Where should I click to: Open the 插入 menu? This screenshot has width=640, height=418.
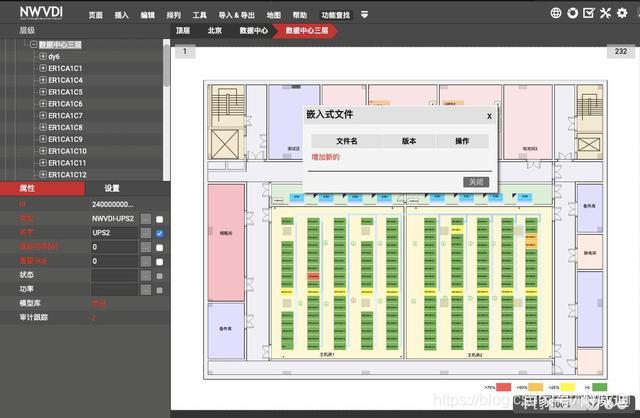(x=122, y=15)
